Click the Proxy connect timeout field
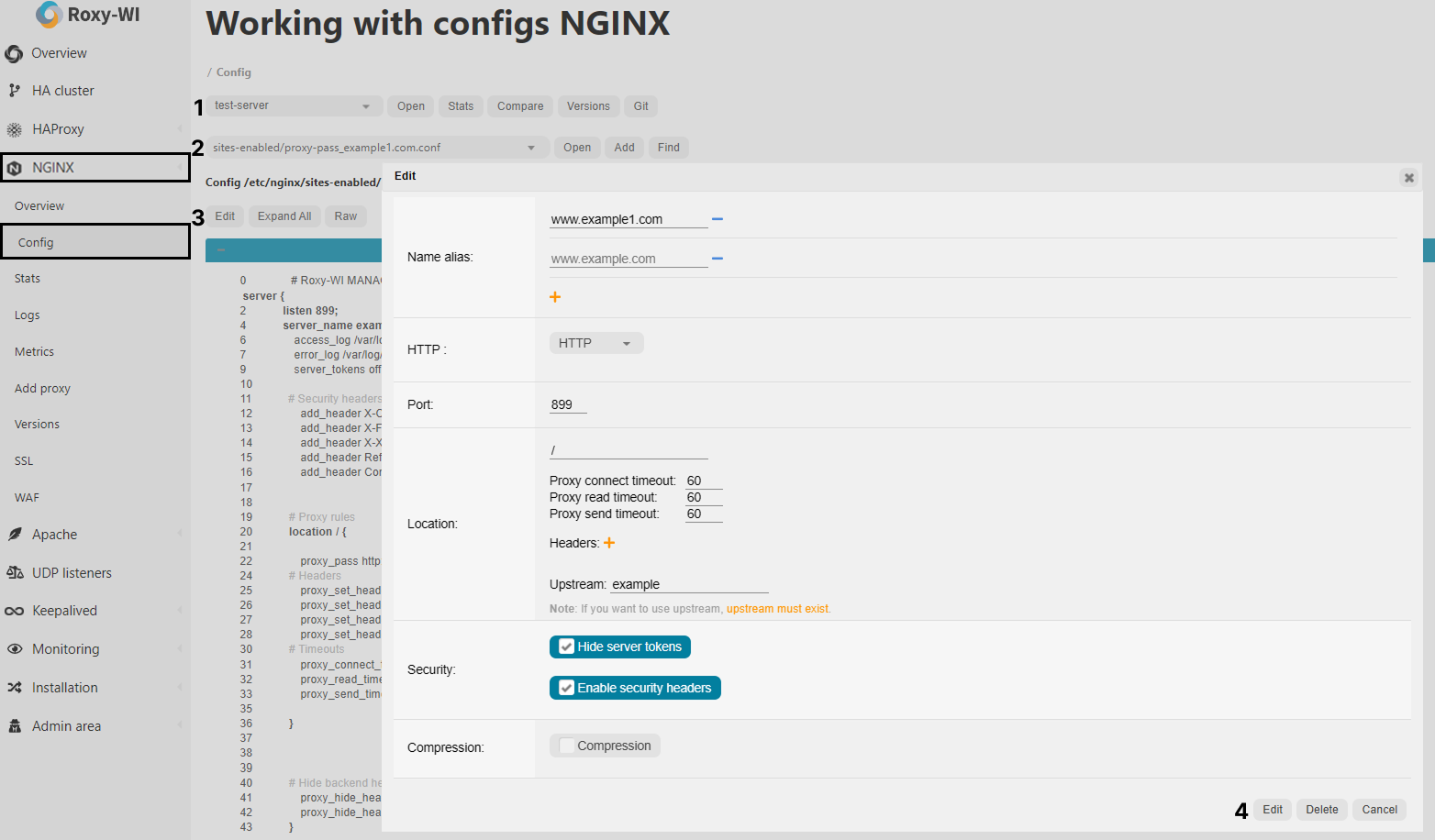 tap(704, 481)
